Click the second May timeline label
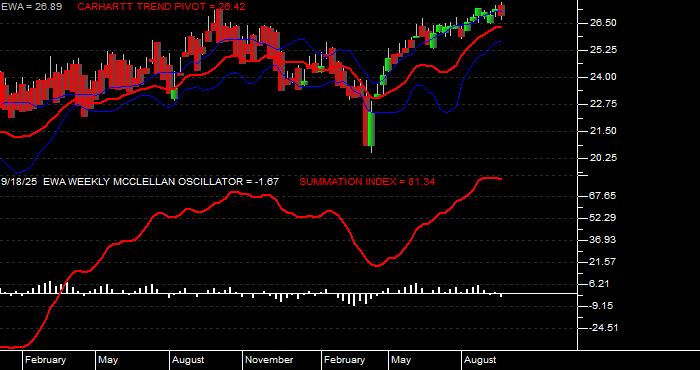 pos(401,360)
